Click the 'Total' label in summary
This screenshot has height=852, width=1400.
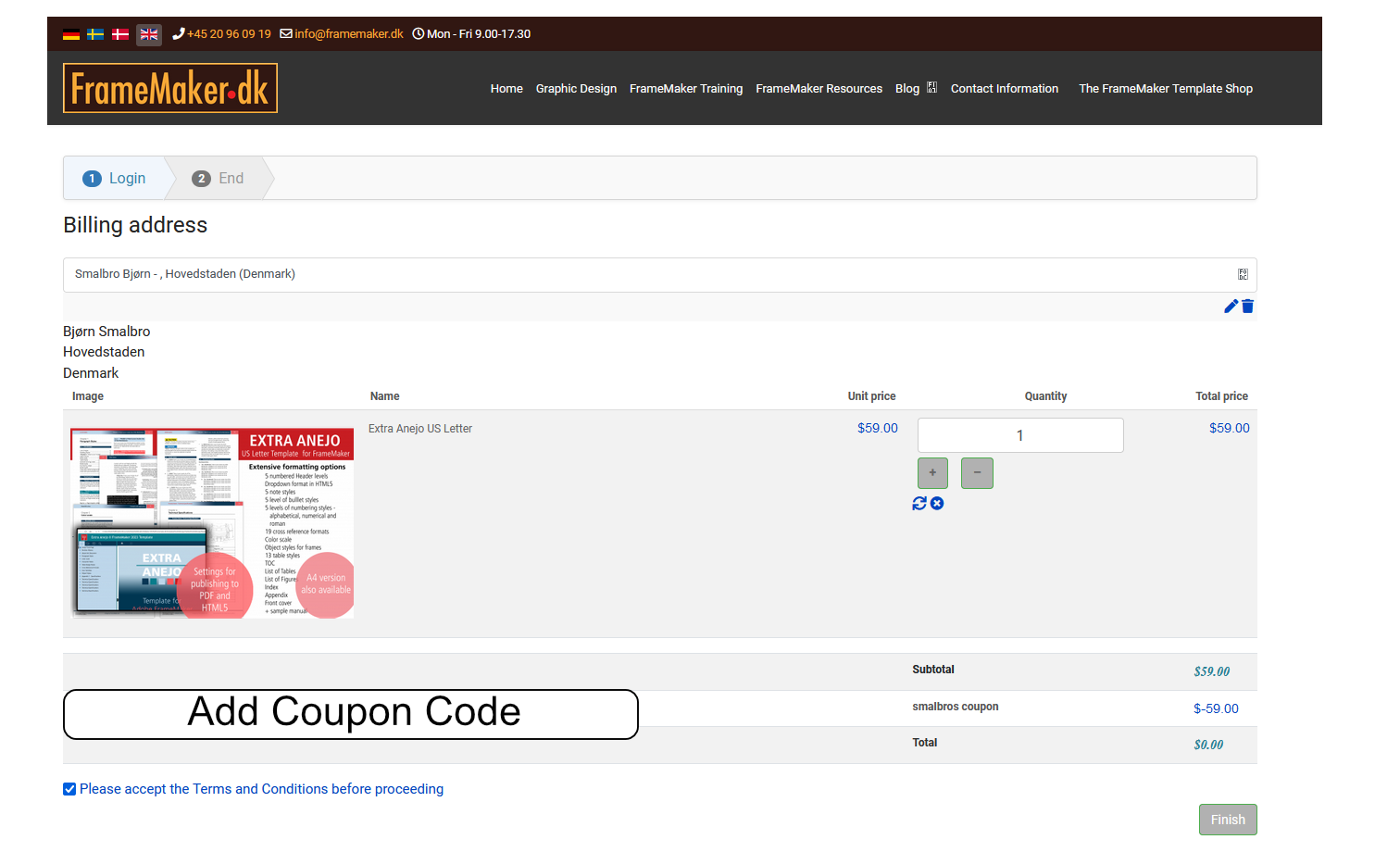(x=925, y=743)
